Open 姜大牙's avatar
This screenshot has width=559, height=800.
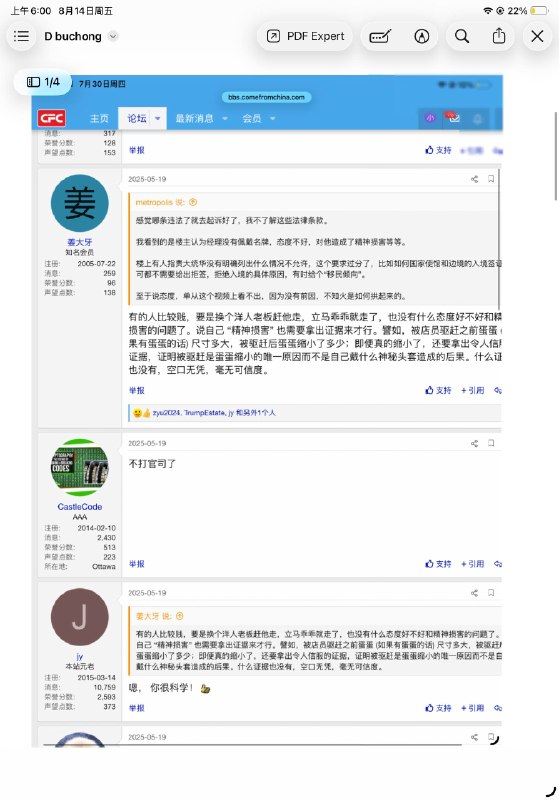coord(80,203)
